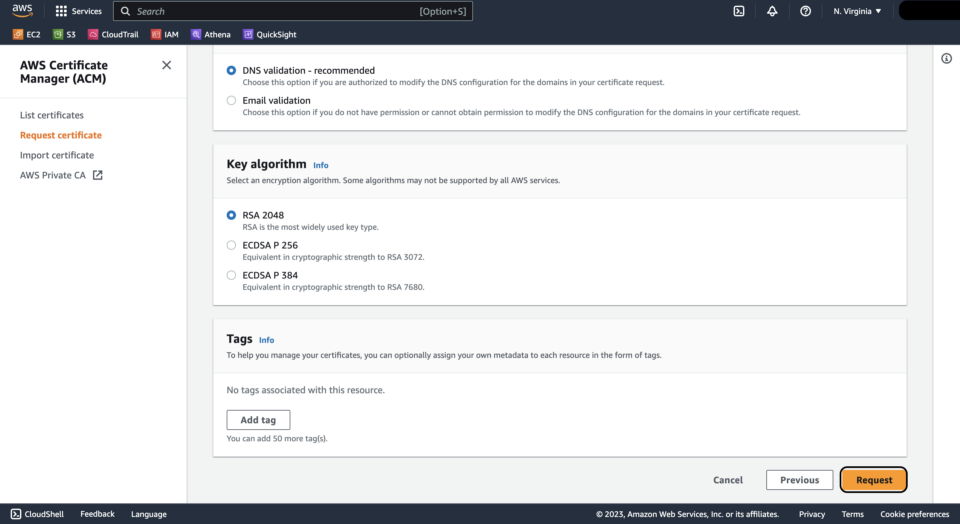
Task: Go to List certificates in sidebar
Action: (x=52, y=115)
